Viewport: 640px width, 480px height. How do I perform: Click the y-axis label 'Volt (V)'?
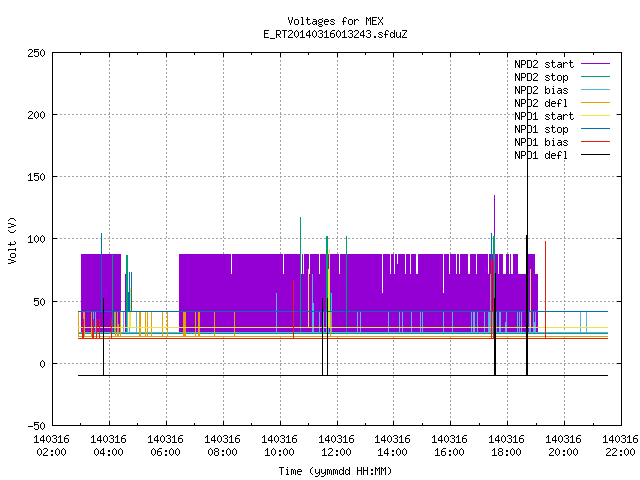[x=12, y=240]
